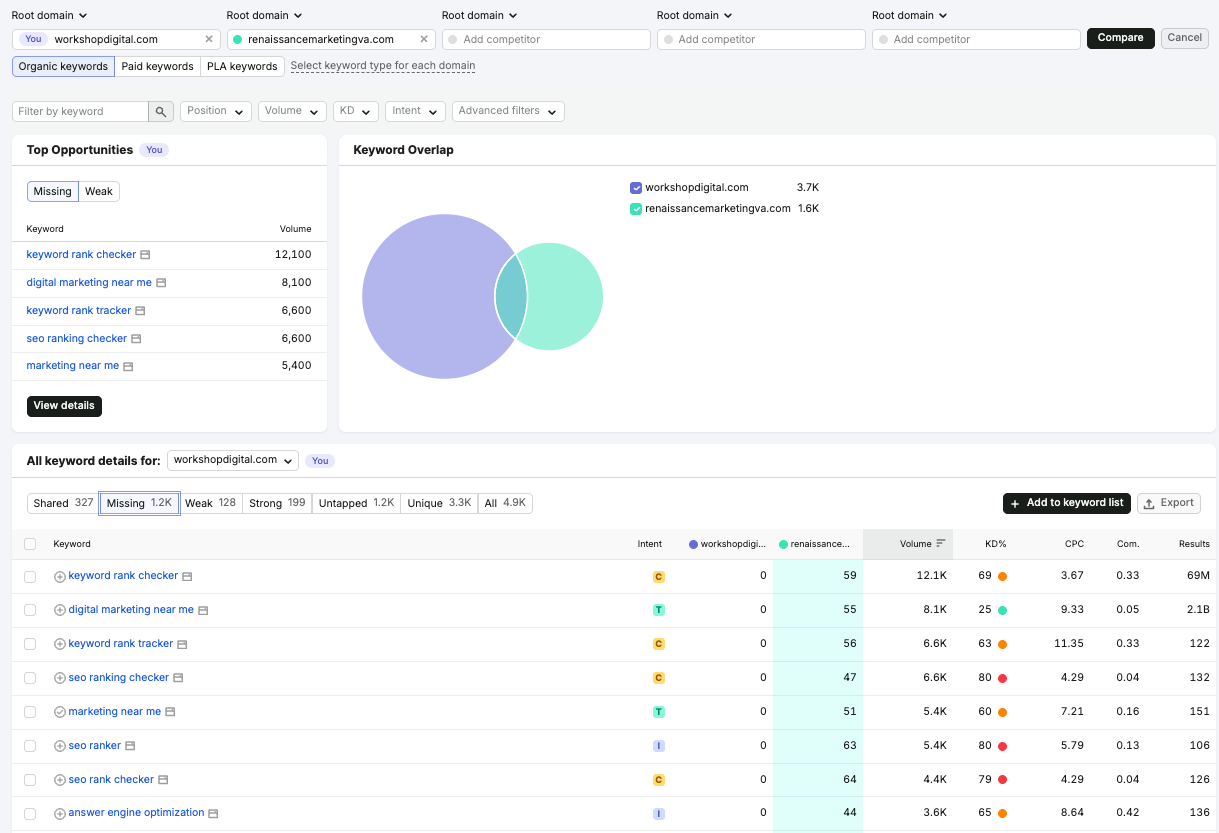Screen dimensions: 1219x833
Task: Open SERP icon beside 'marketing near me' in Top Opportunities
Action: point(128,366)
